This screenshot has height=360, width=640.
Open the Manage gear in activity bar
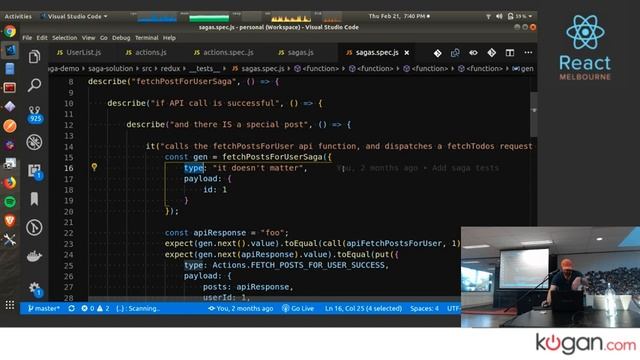[35, 289]
